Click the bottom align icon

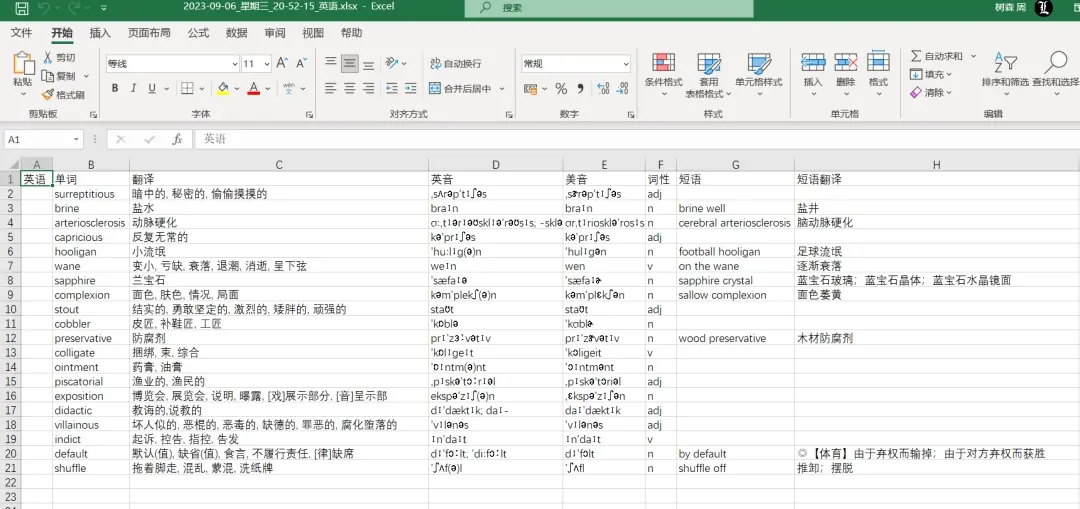[368, 63]
